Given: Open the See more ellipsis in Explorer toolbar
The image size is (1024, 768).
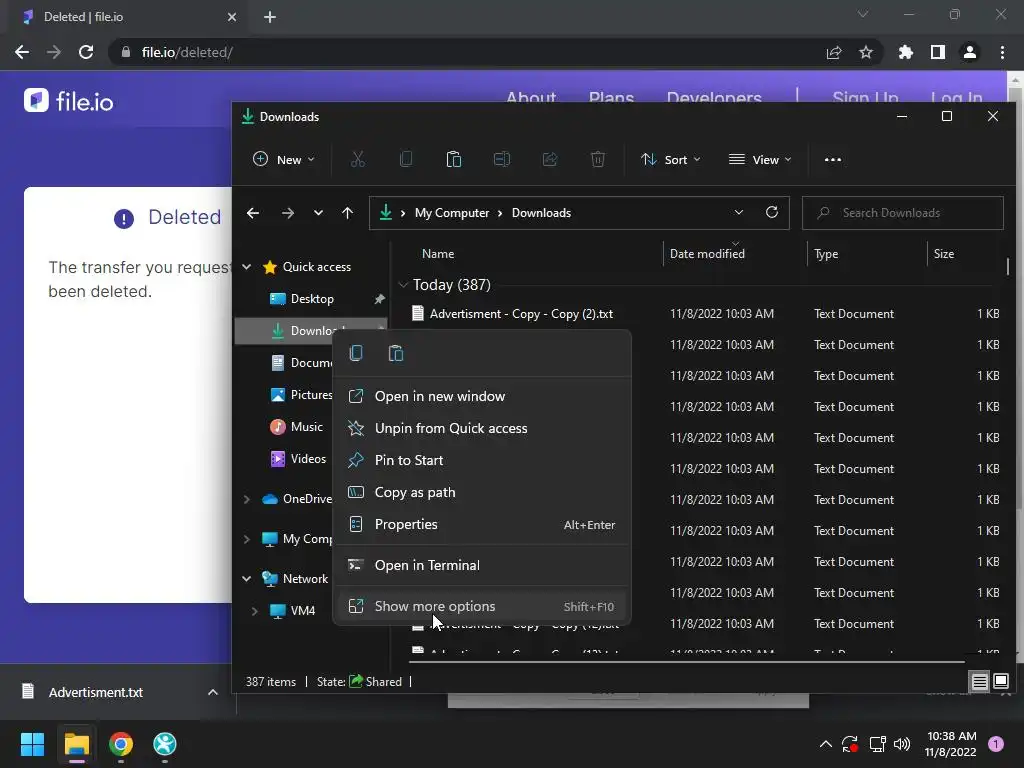Looking at the screenshot, I should (833, 159).
